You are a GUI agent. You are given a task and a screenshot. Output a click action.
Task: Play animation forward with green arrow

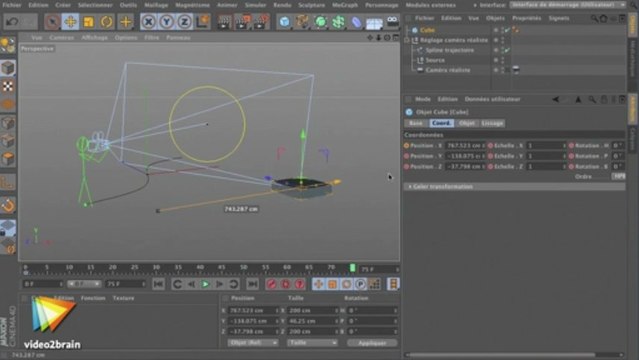point(205,284)
